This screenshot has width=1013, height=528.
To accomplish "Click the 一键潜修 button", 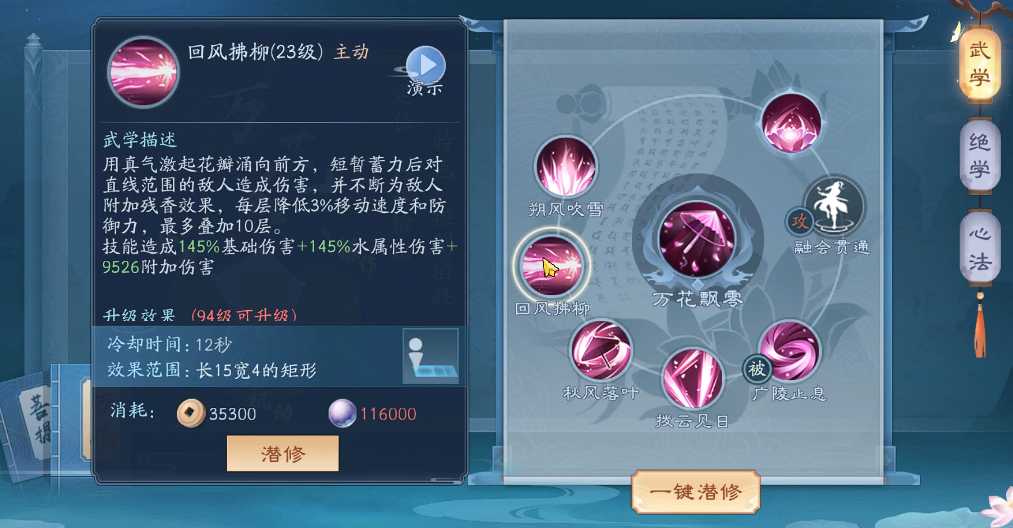I will coord(696,492).
